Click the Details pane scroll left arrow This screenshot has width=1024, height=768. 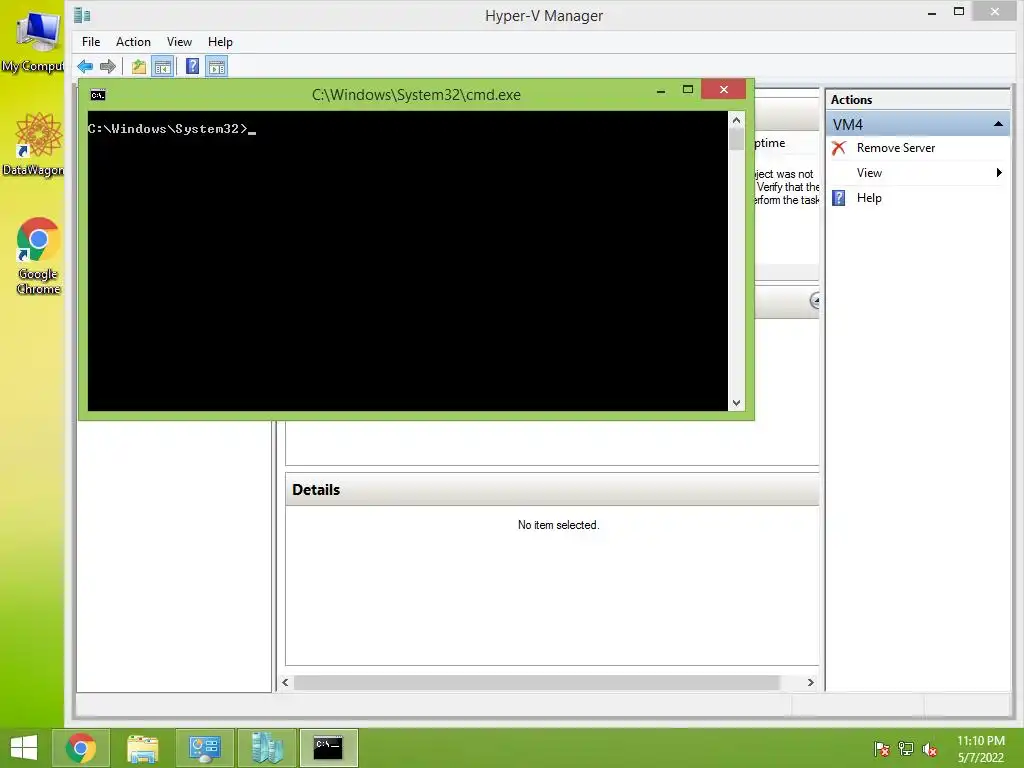[x=285, y=682]
